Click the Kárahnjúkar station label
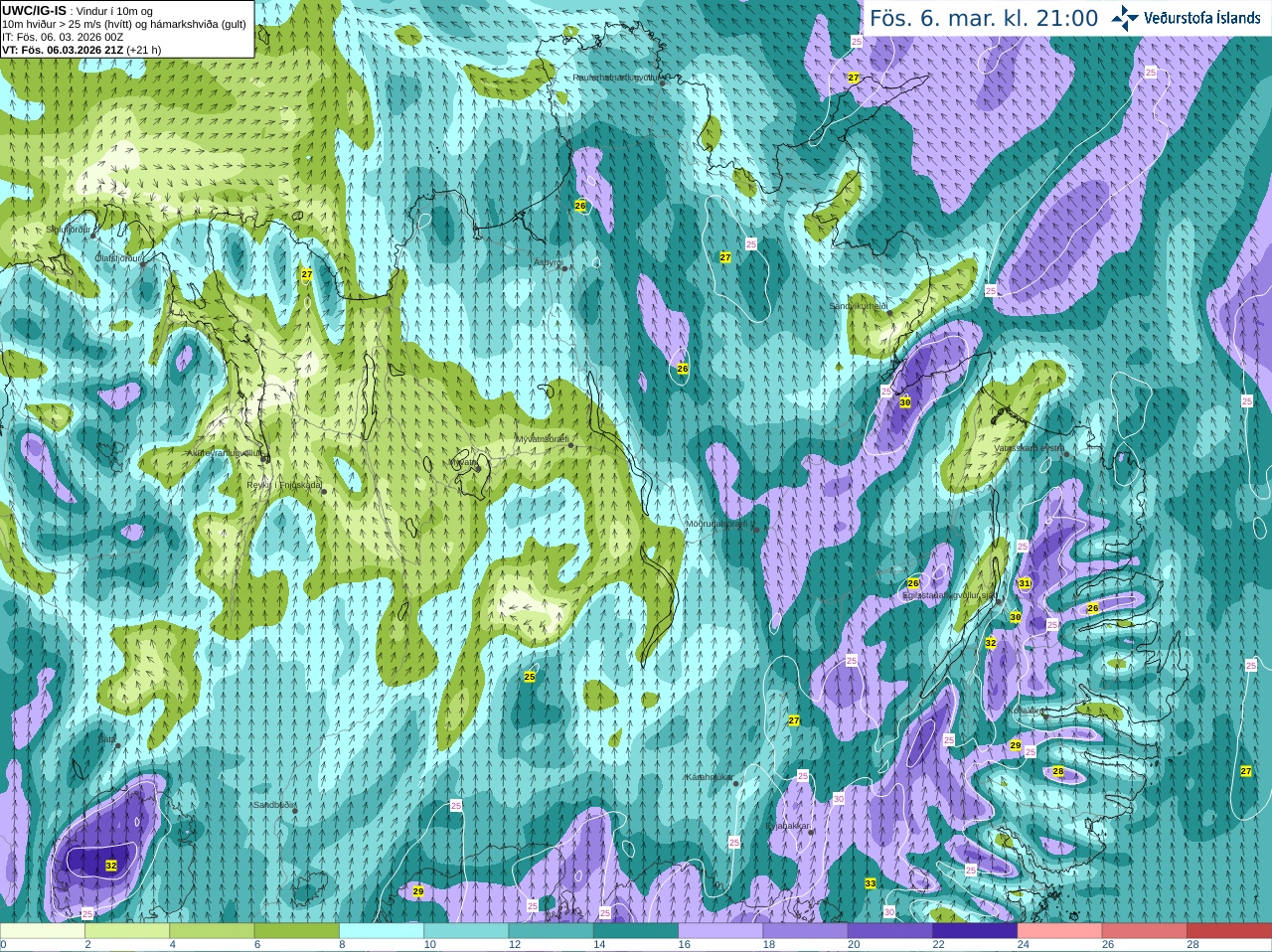The image size is (1272, 952). click(x=710, y=777)
